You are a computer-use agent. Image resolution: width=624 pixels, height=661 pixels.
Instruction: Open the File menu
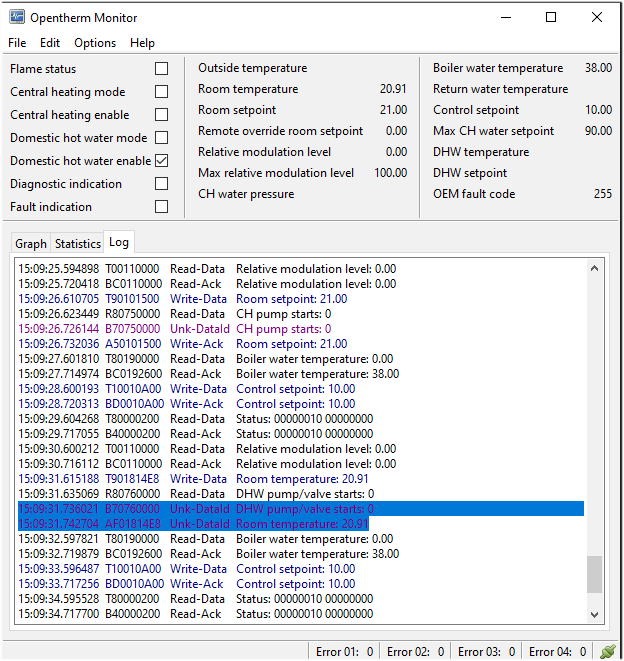click(17, 43)
